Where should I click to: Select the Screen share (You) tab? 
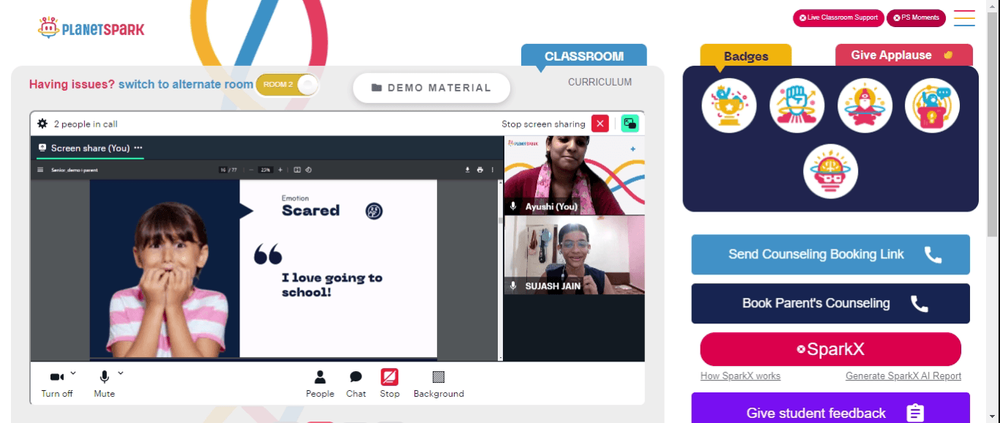click(x=90, y=148)
